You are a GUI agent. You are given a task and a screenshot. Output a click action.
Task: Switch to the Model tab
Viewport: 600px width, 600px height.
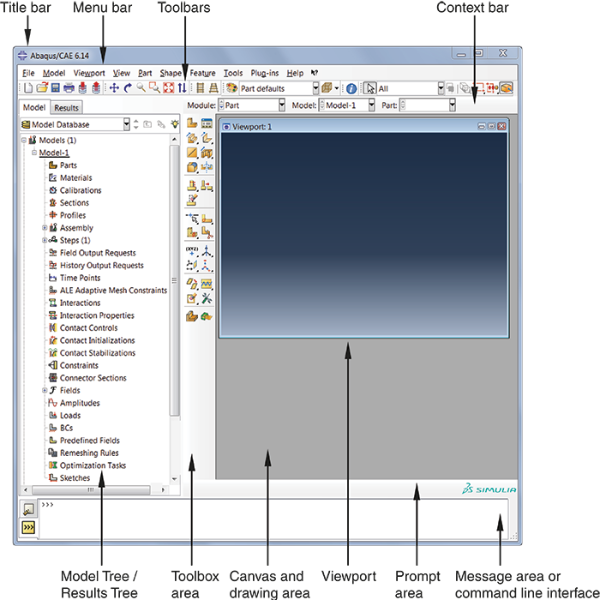point(34,108)
